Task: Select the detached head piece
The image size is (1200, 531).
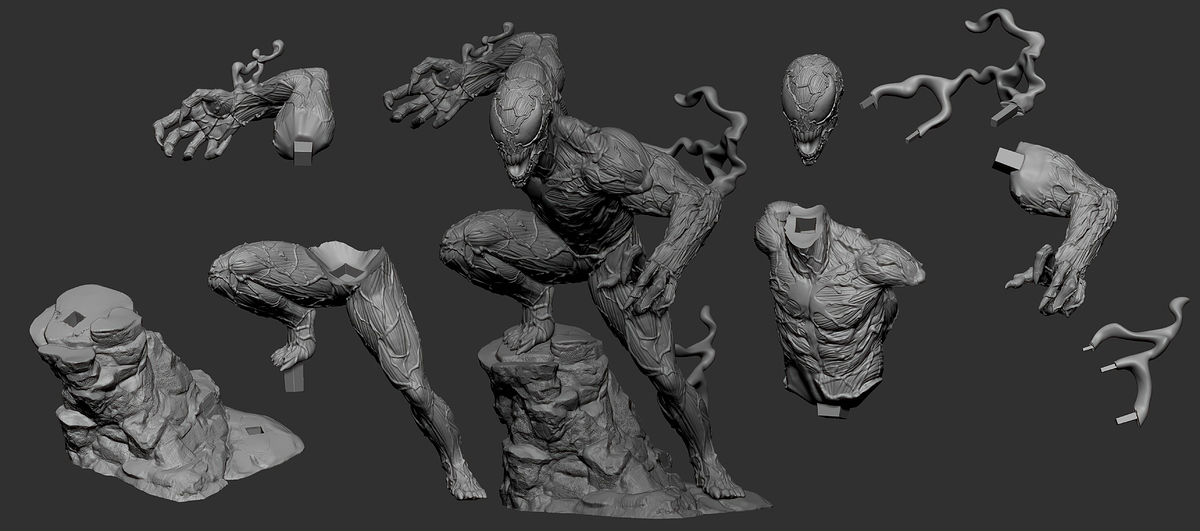Action: pos(812,108)
